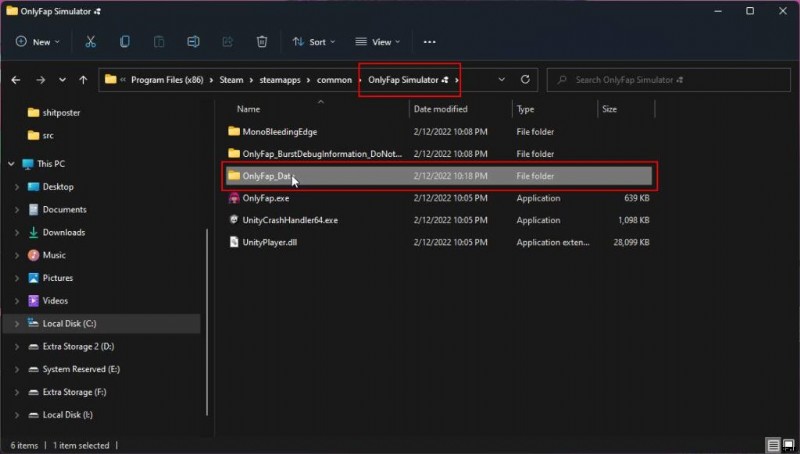Click the Rename icon in toolbar
This screenshot has height=454, width=800.
point(193,42)
